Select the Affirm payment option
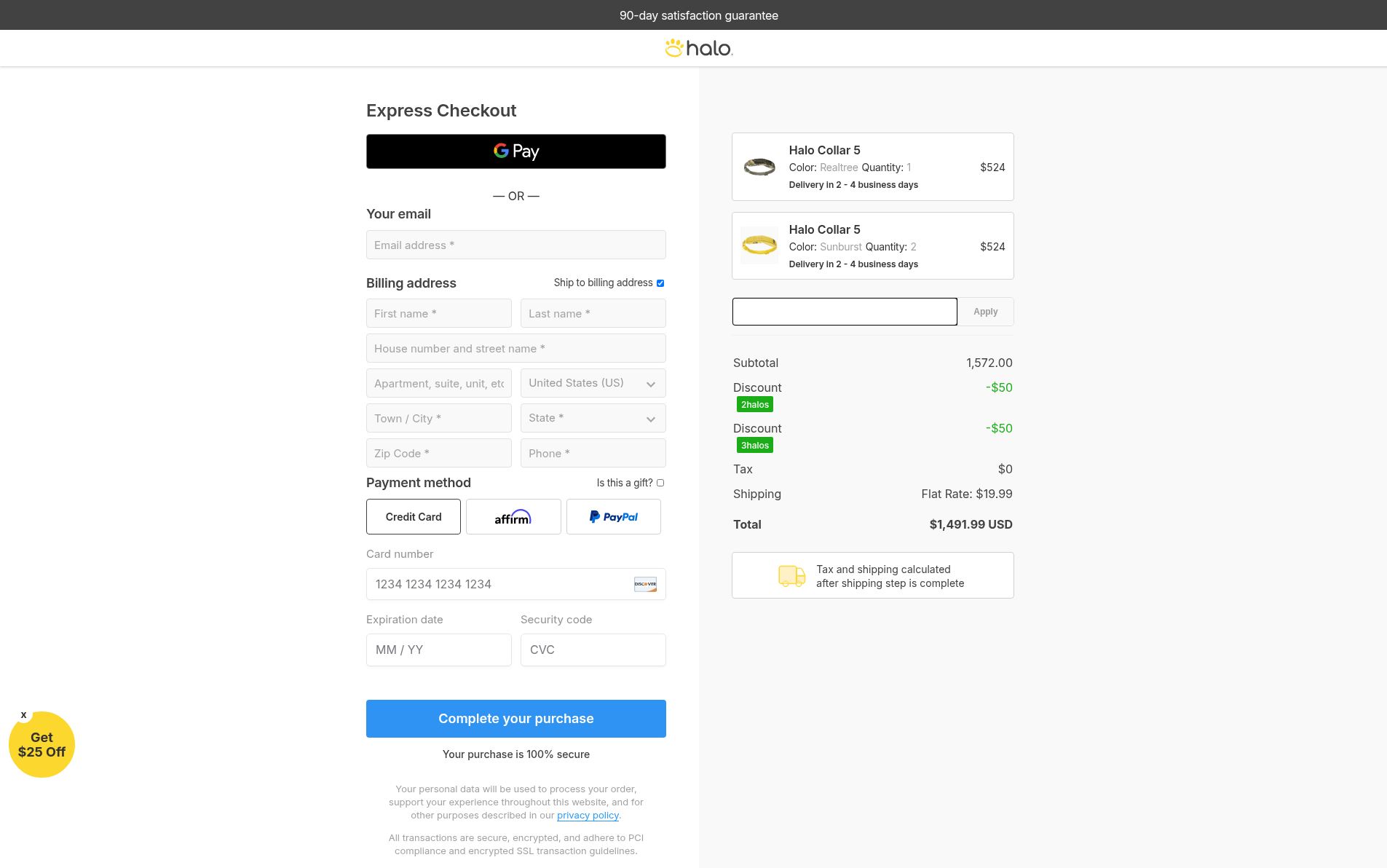Viewport: 1387px width, 868px height. [x=513, y=517]
